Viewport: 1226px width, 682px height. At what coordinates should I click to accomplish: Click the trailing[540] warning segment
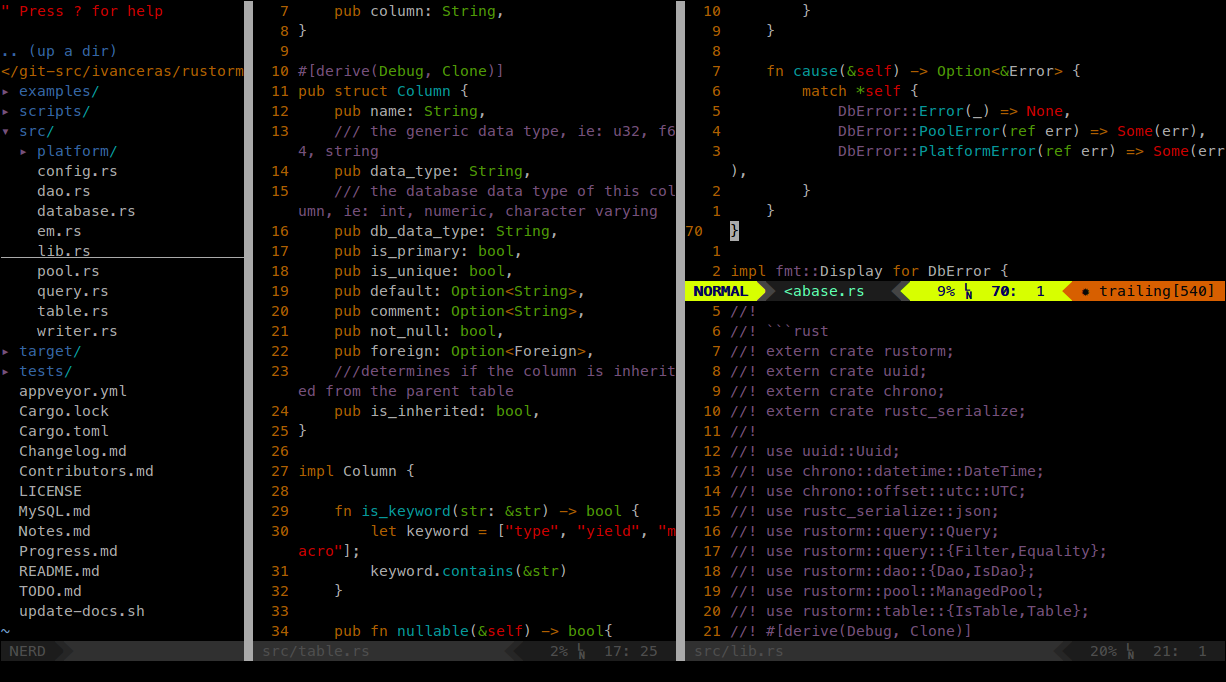(1148, 291)
